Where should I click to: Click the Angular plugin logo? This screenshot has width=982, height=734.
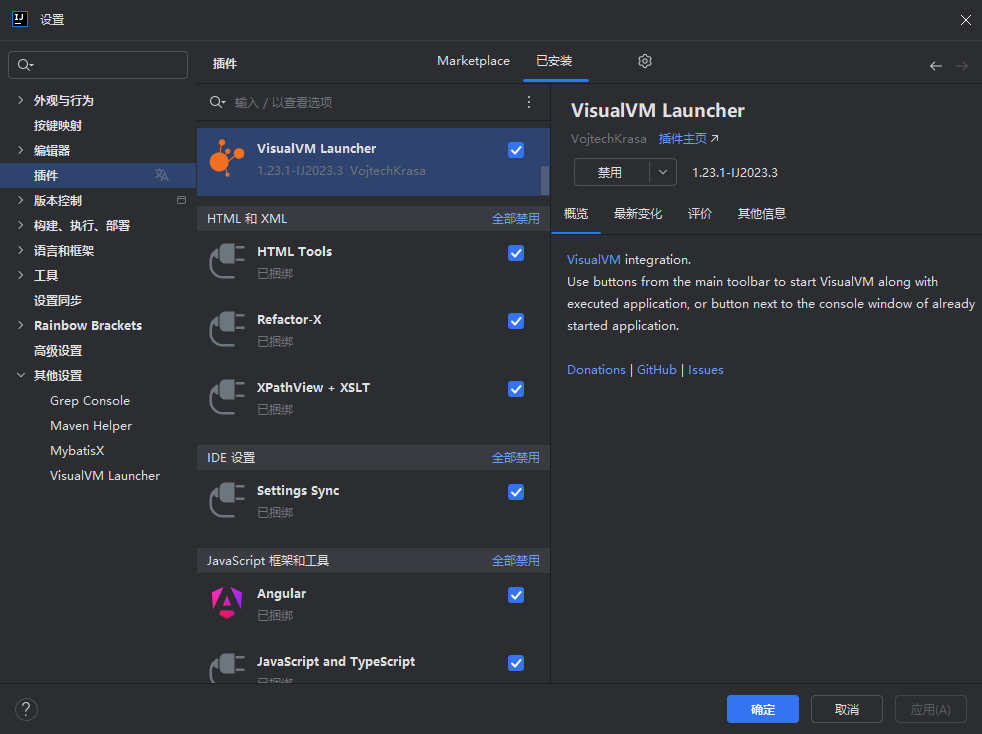[x=227, y=603]
